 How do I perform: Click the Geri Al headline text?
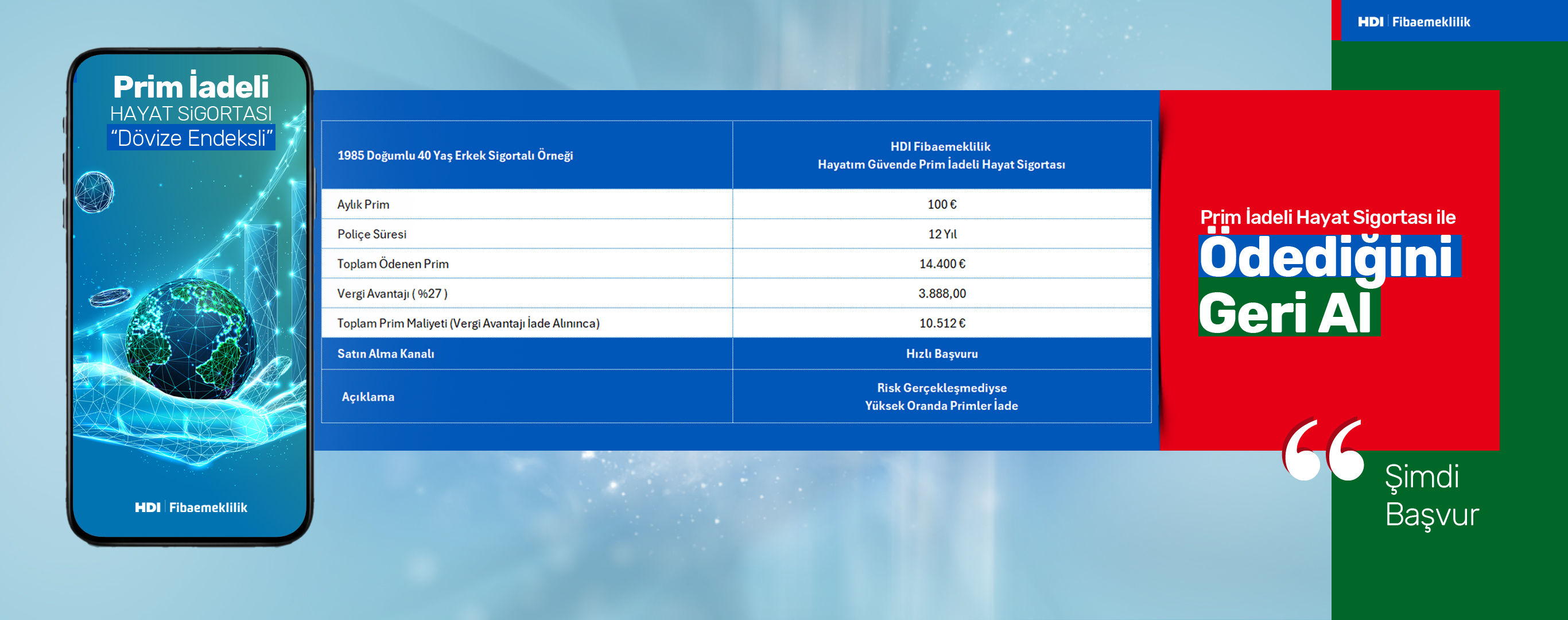1286,313
